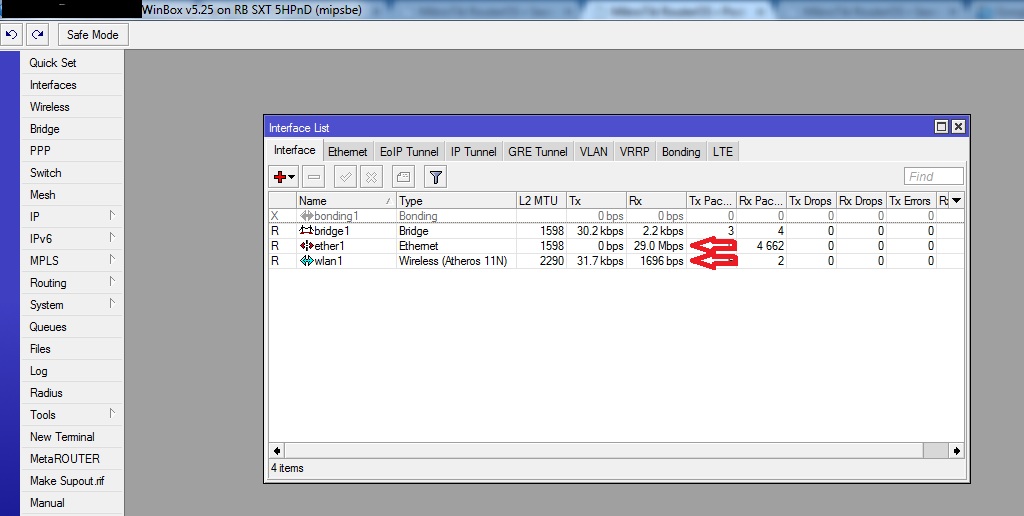The image size is (1024, 516).
Task: Click the red plus Add interface button
Action: tap(284, 176)
